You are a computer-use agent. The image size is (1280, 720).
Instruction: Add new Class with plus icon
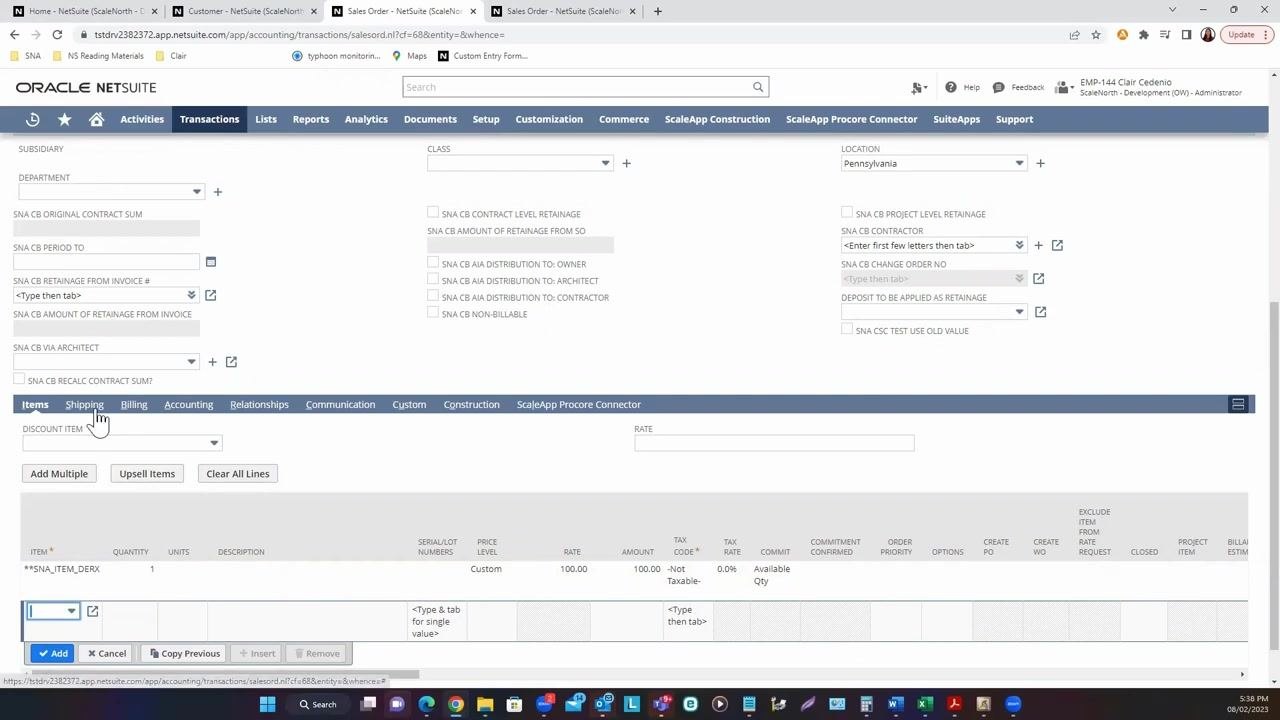[626, 163]
